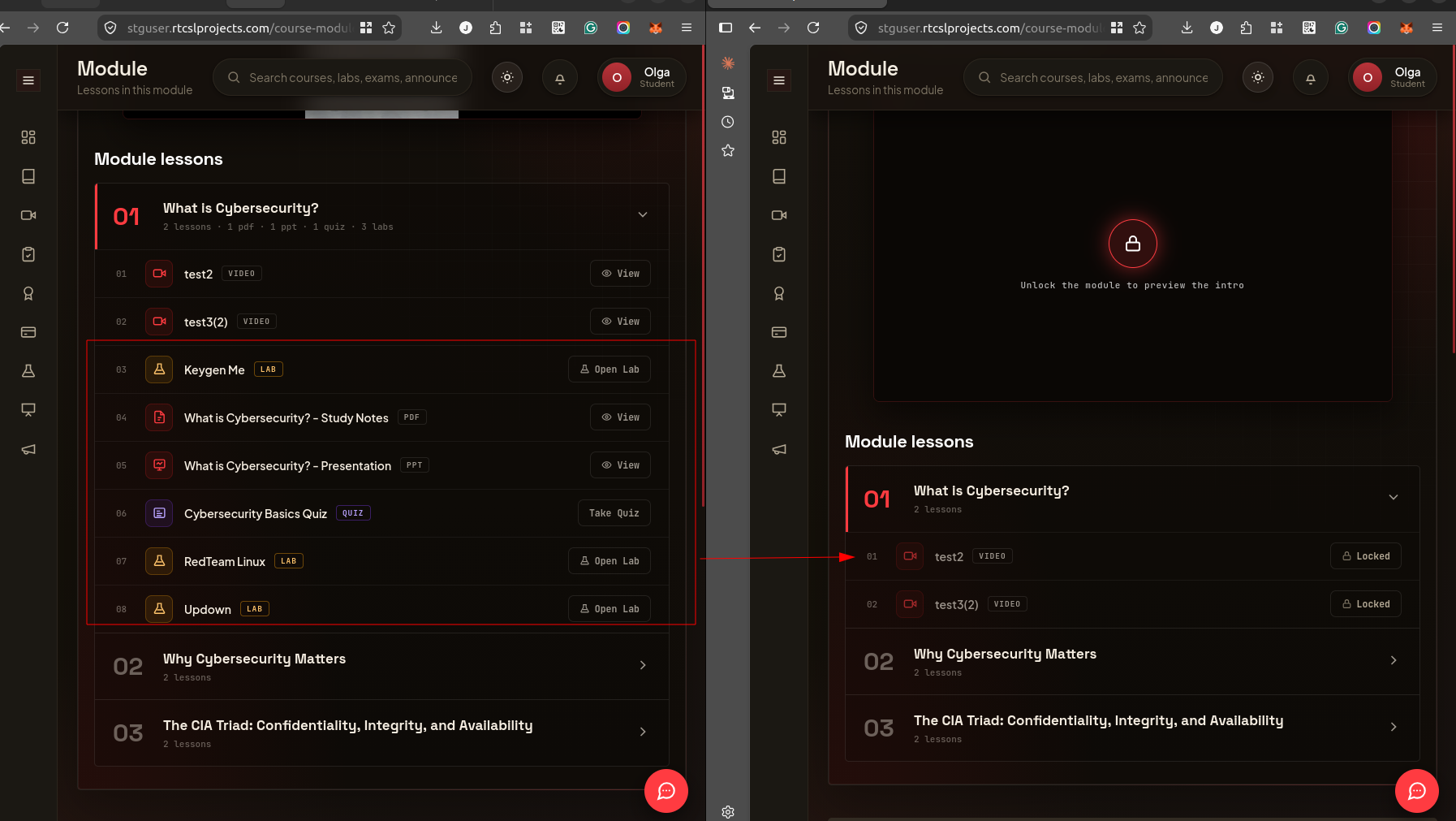Collapse the 01 What is Cybersecurity module in the left window
This screenshot has height=821, width=1456.
[x=643, y=215]
